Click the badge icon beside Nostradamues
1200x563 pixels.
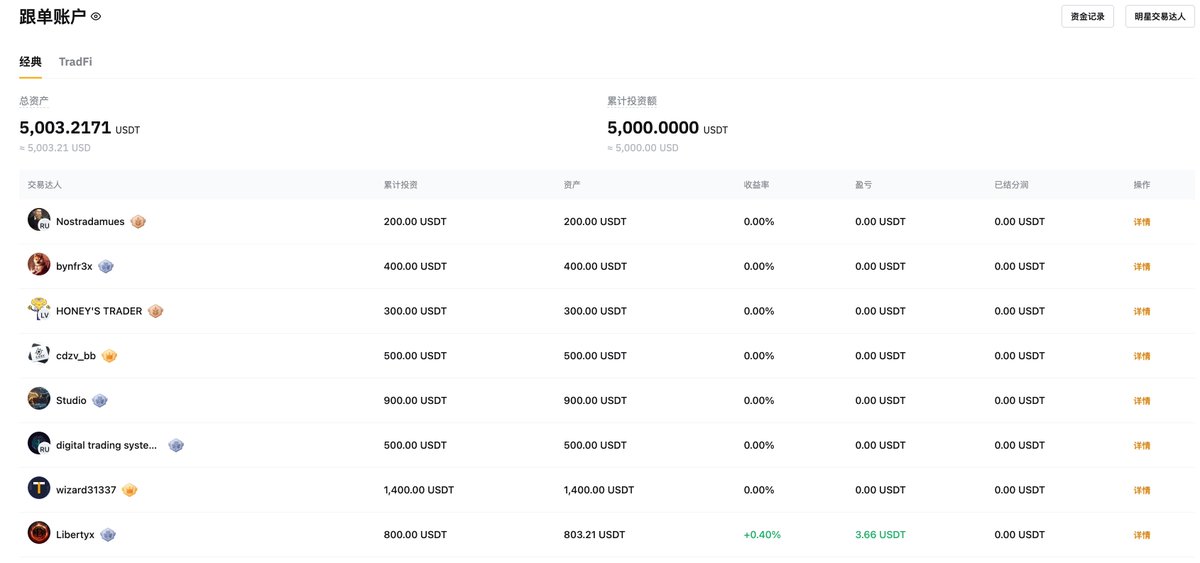138,221
